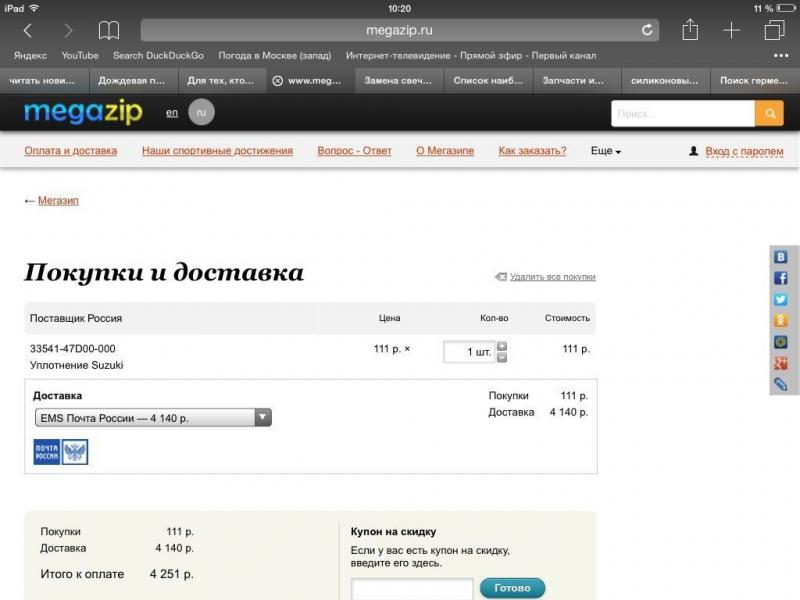Reload the page with refresh icon

click(x=647, y=30)
